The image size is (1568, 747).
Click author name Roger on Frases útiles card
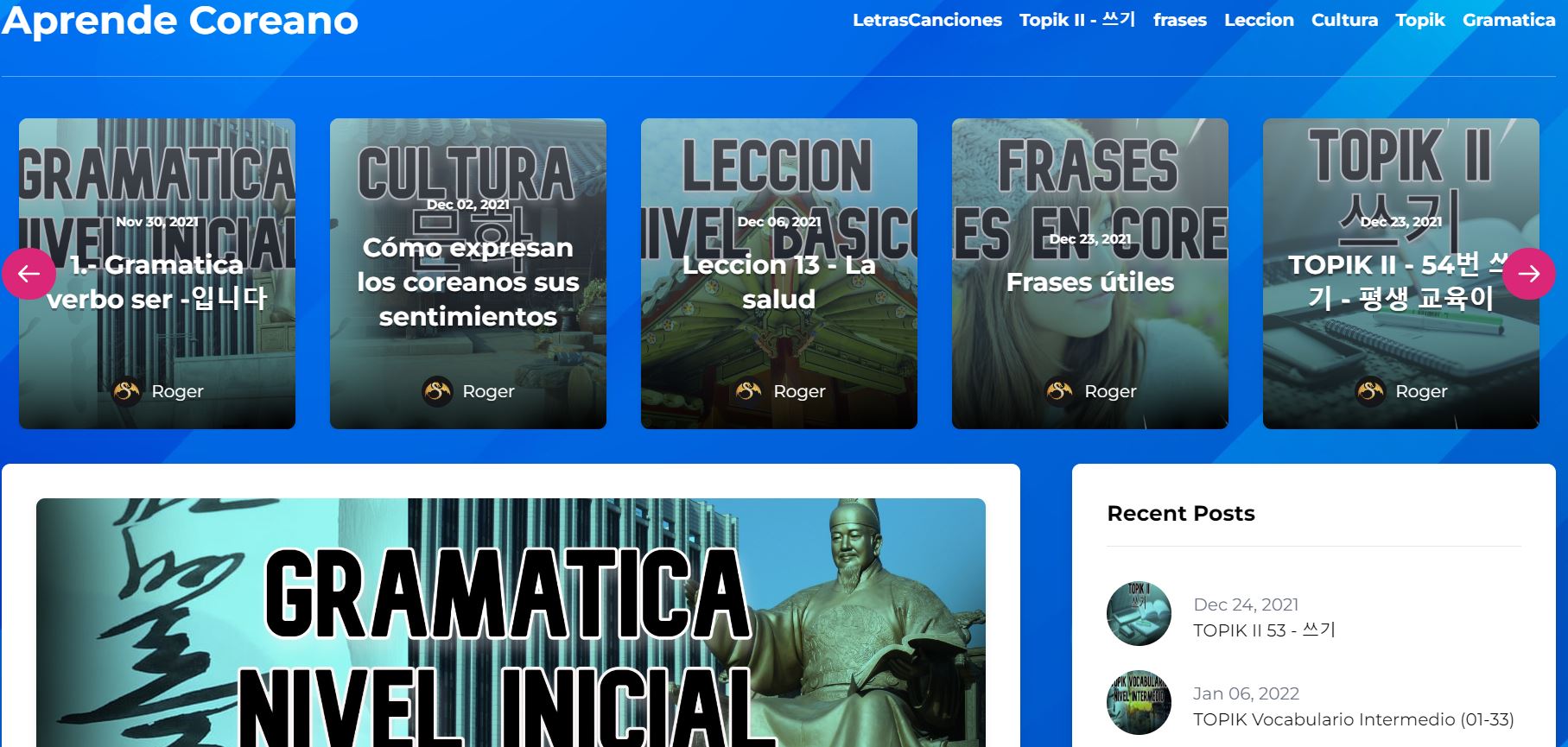pos(1110,391)
